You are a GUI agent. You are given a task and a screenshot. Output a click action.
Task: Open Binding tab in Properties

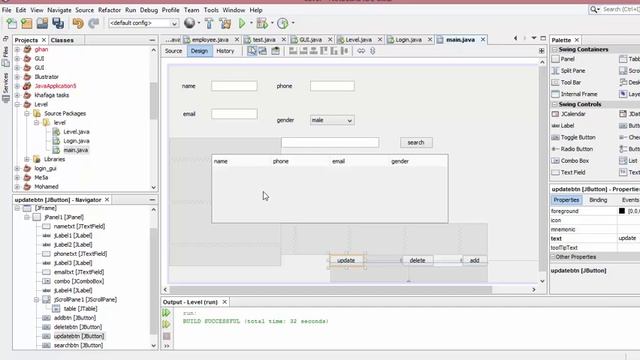coord(598,200)
